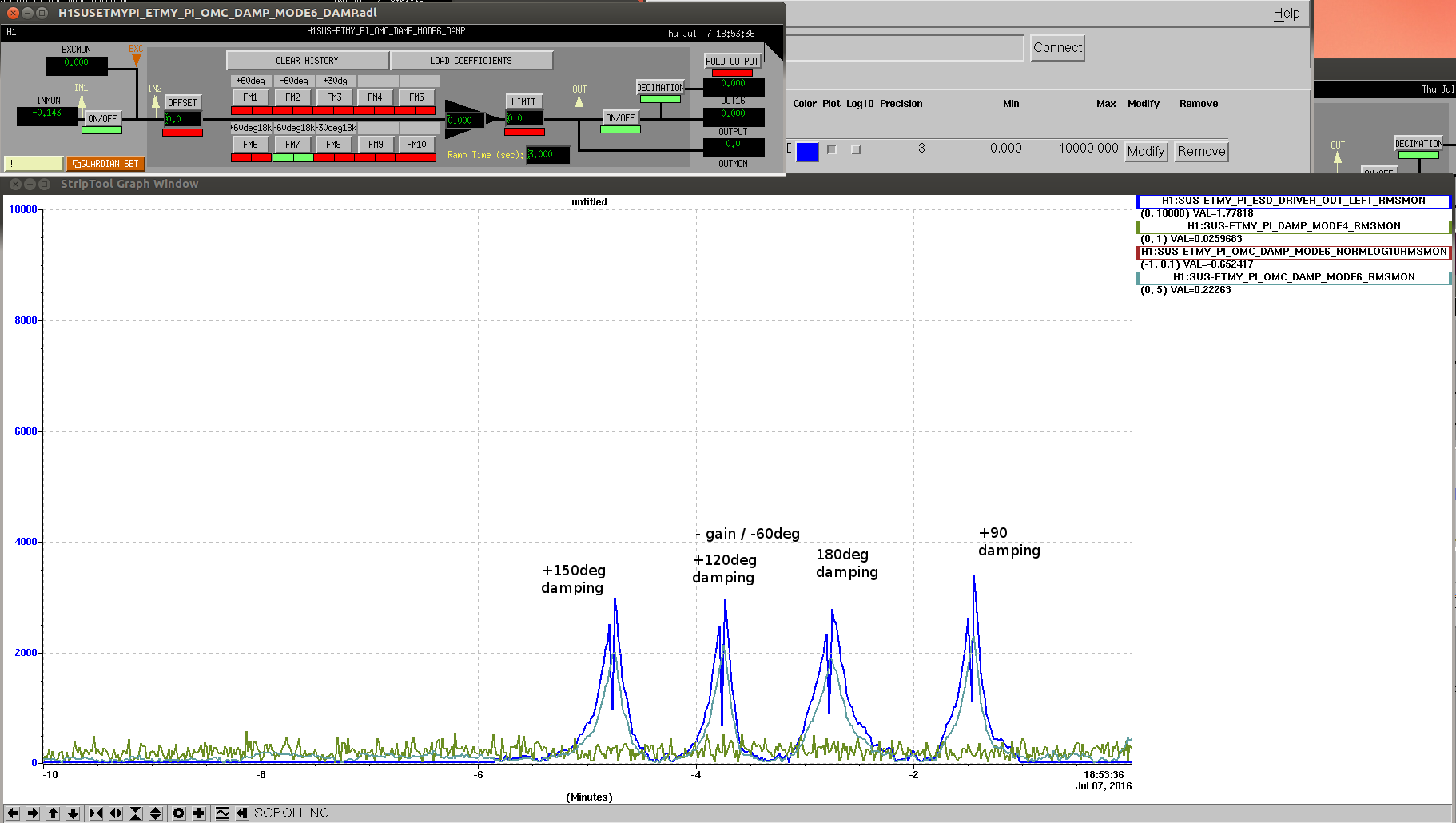Click the Remove button for the curve
1456x823 pixels.
coord(1201,151)
